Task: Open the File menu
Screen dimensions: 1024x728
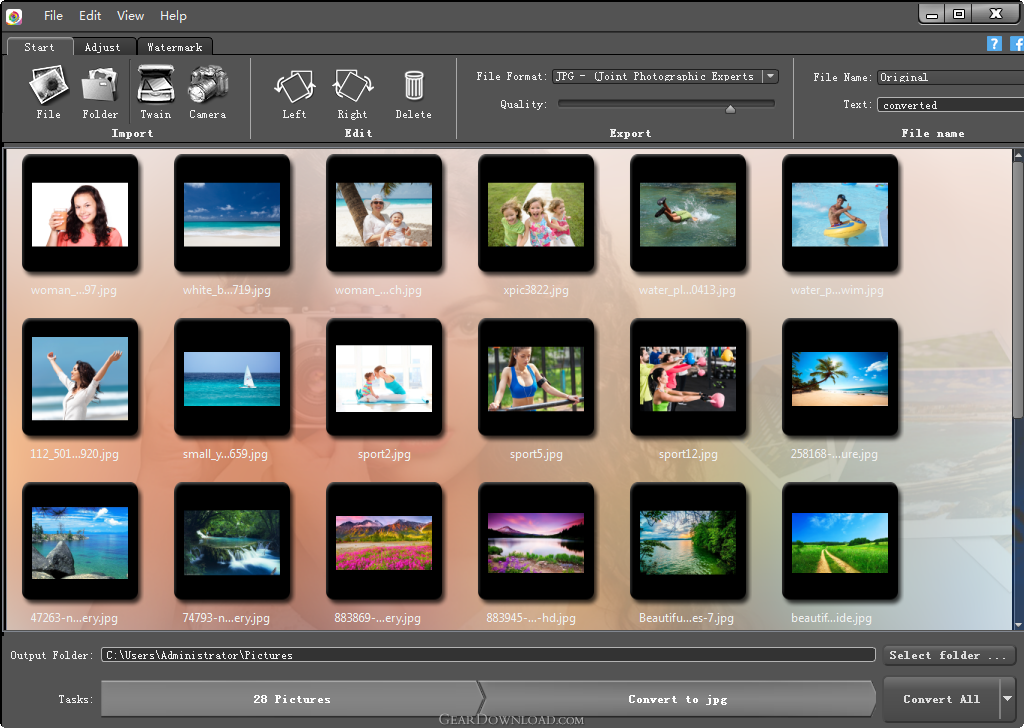Action: (x=53, y=16)
